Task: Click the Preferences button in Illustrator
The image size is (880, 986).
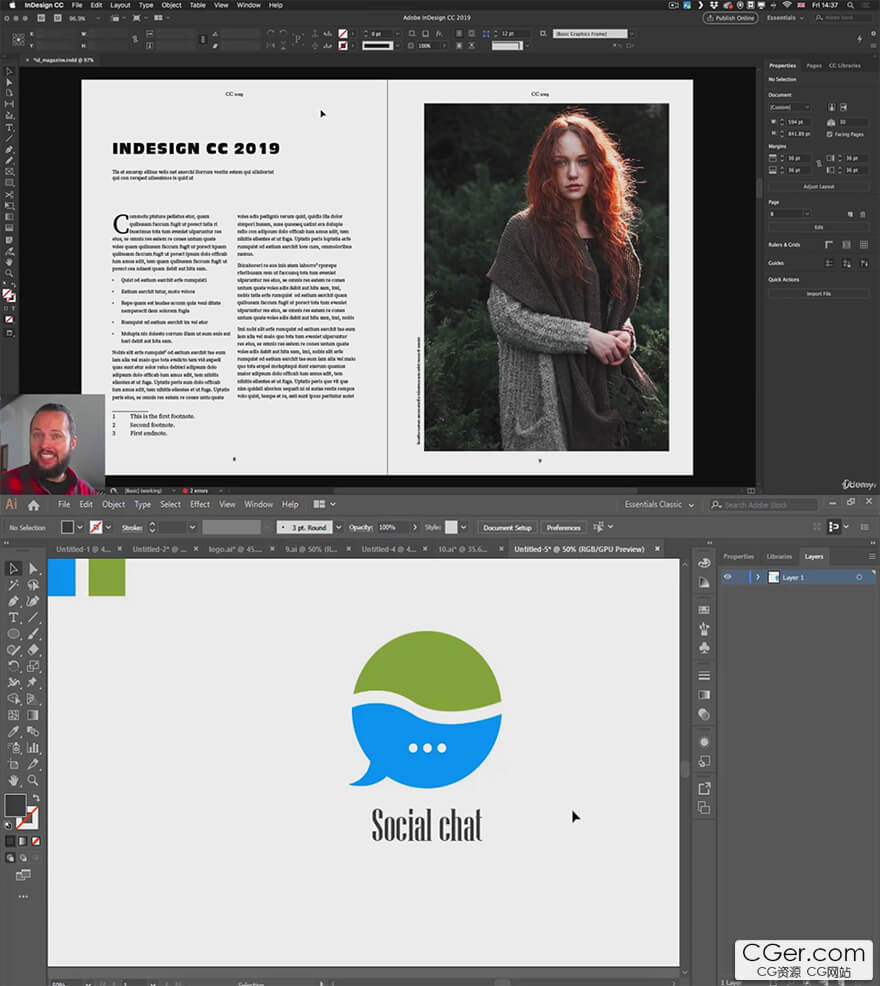Action: pos(563,528)
